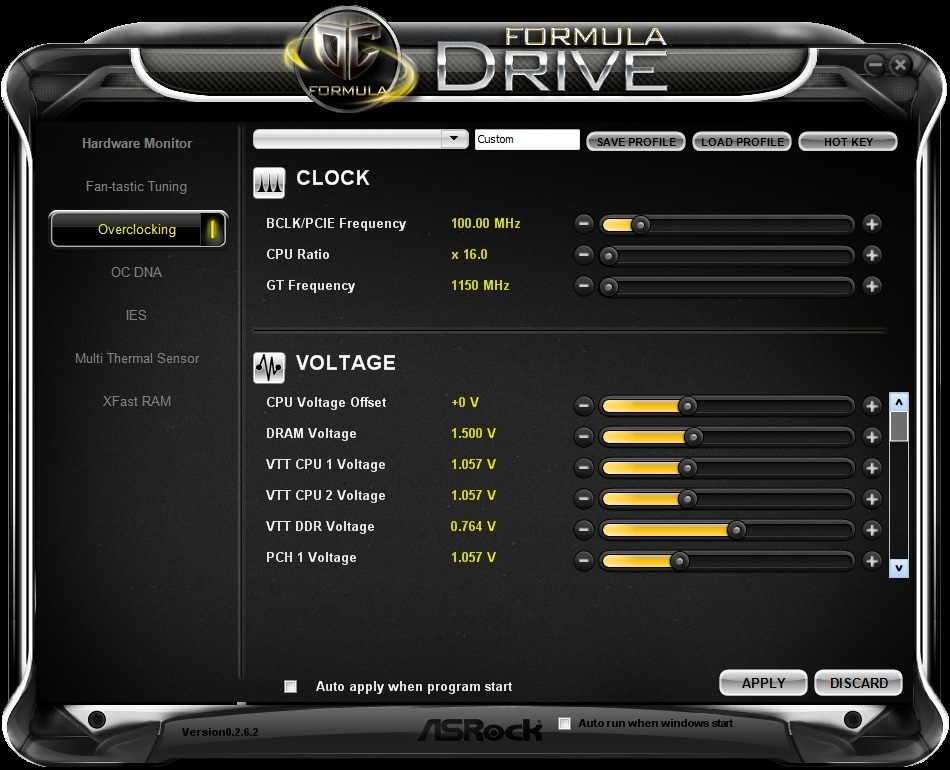Apply overclocking changes

763,683
